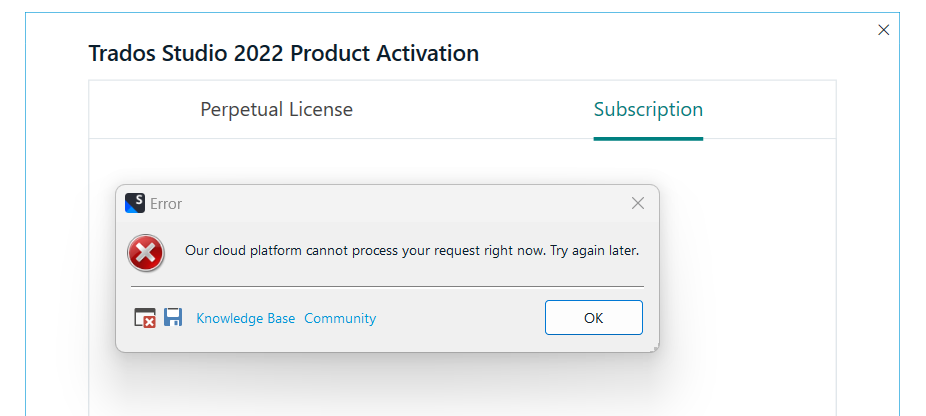Close the Product Activation window

883,30
